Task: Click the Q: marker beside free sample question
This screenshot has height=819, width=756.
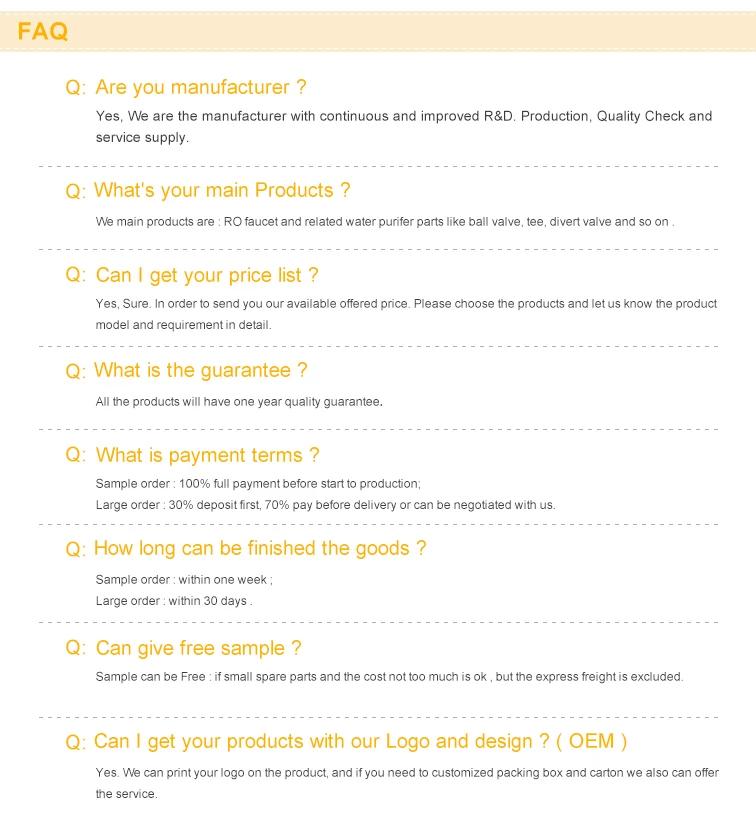Action: click(76, 649)
